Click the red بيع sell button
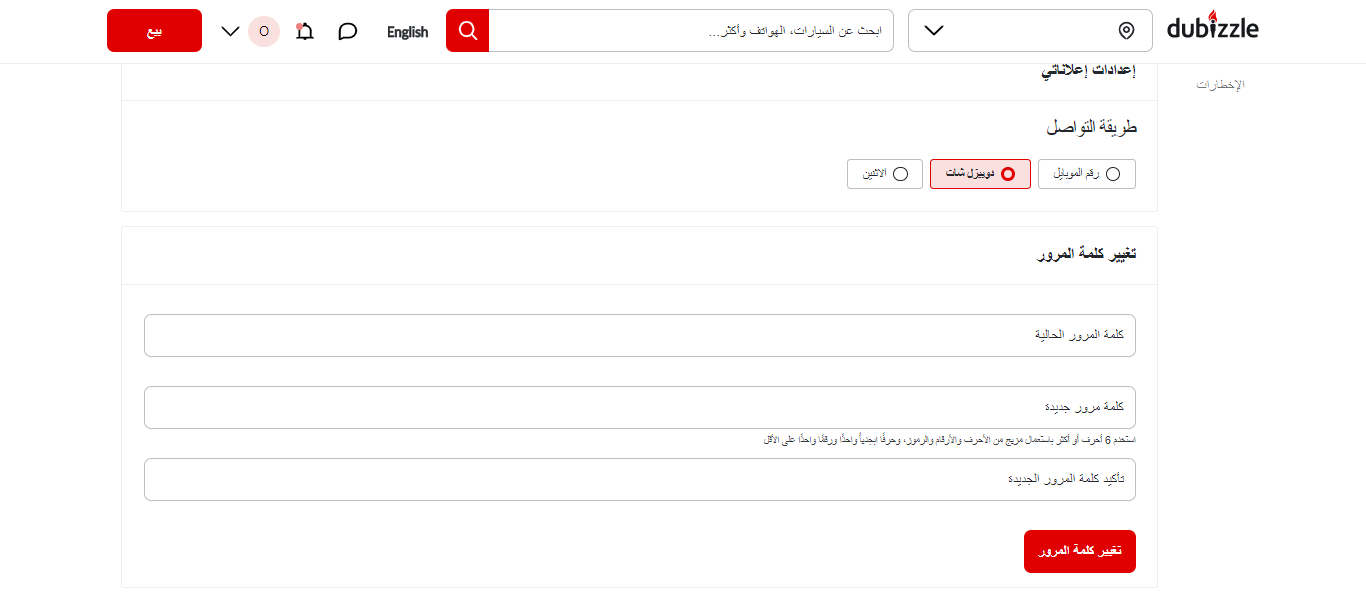1366x600 pixels. coord(154,30)
